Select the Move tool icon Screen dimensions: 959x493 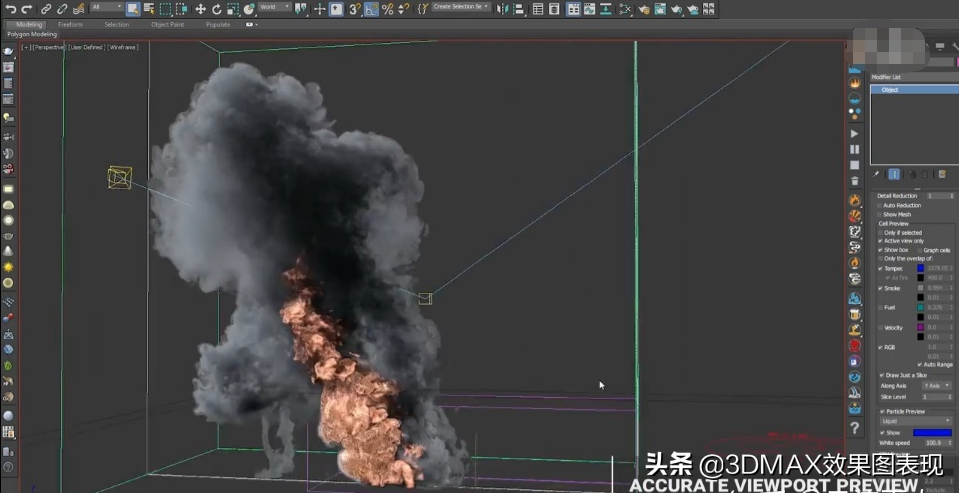click(x=200, y=9)
